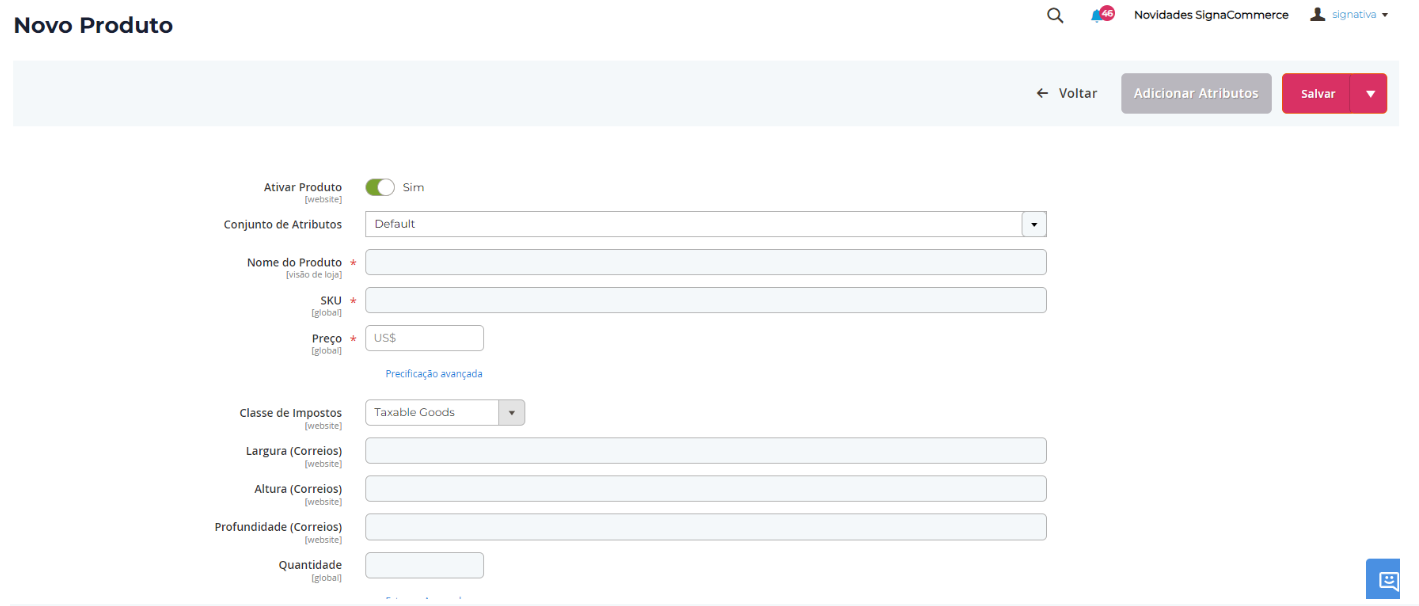Open the Precificação avançada link
The width and height of the screenshot is (1419, 606).
[434, 374]
